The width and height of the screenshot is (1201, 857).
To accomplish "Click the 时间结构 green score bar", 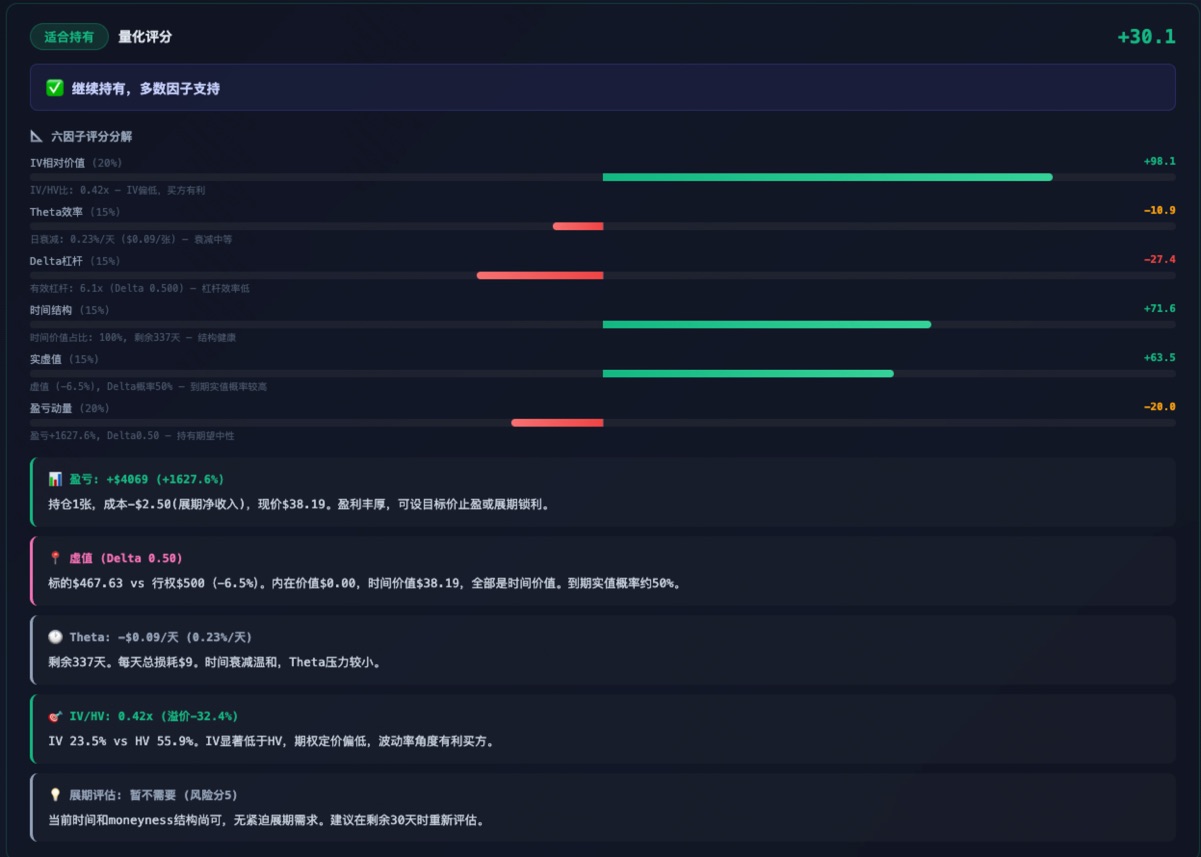I will pos(766,324).
